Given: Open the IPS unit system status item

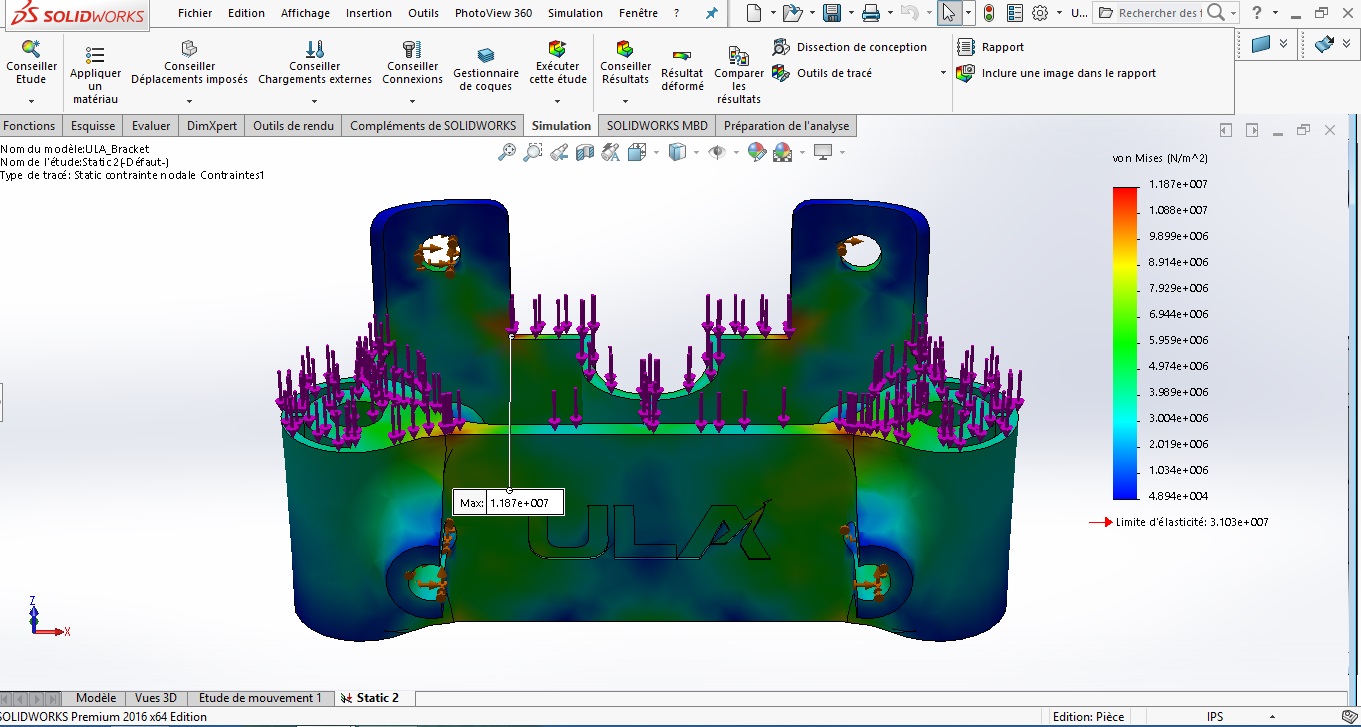Looking at the screenshot, I should 1215,717.
